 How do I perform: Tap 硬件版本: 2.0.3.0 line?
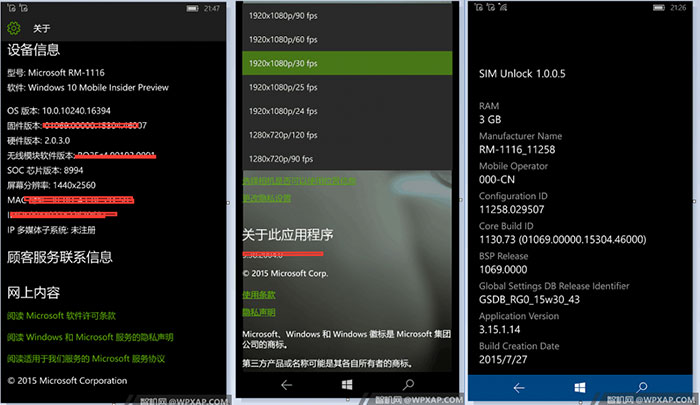point(38,140)
